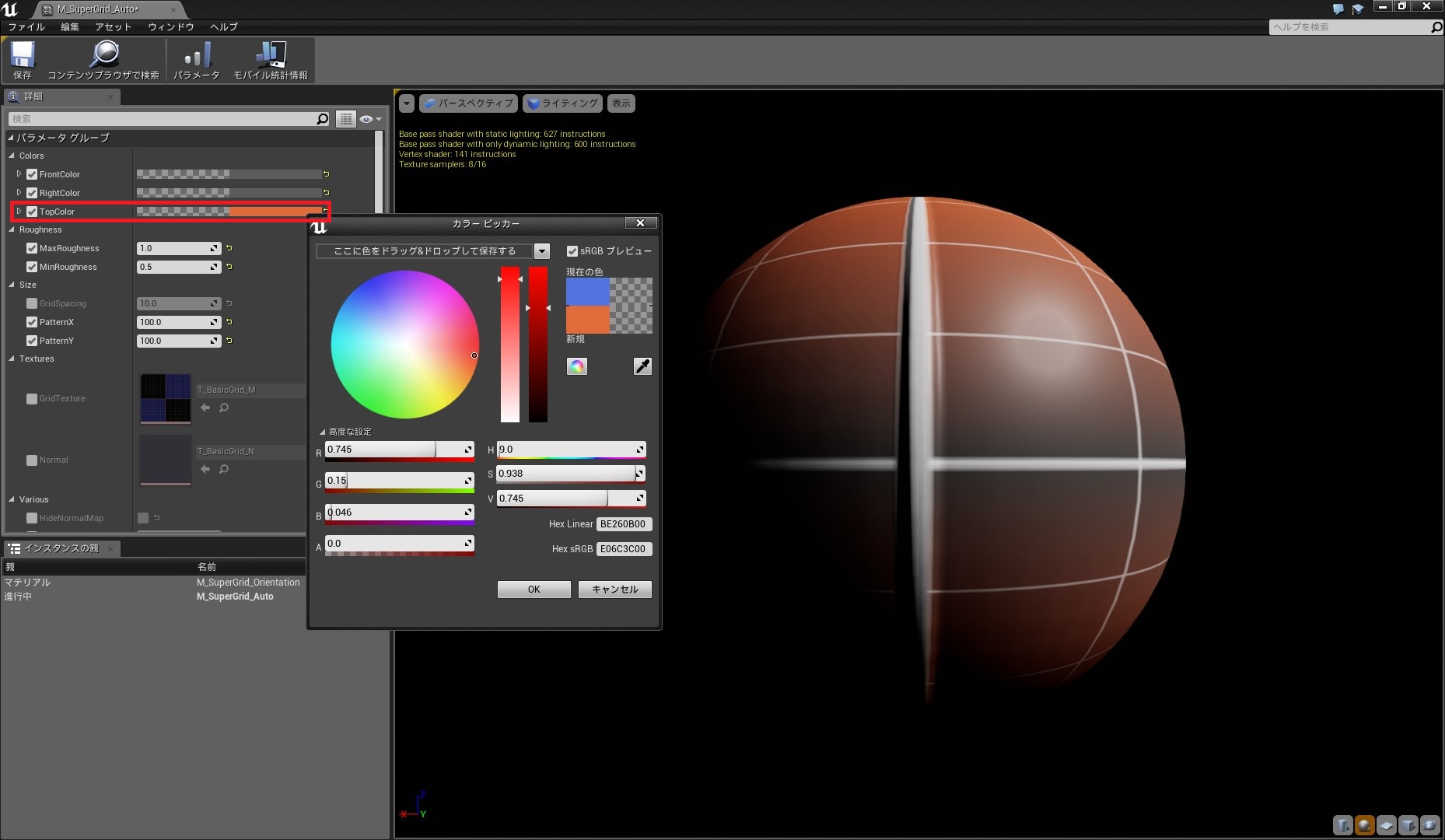
Task: Click inside the hue color wheel
Action: [x=405, y=345]
